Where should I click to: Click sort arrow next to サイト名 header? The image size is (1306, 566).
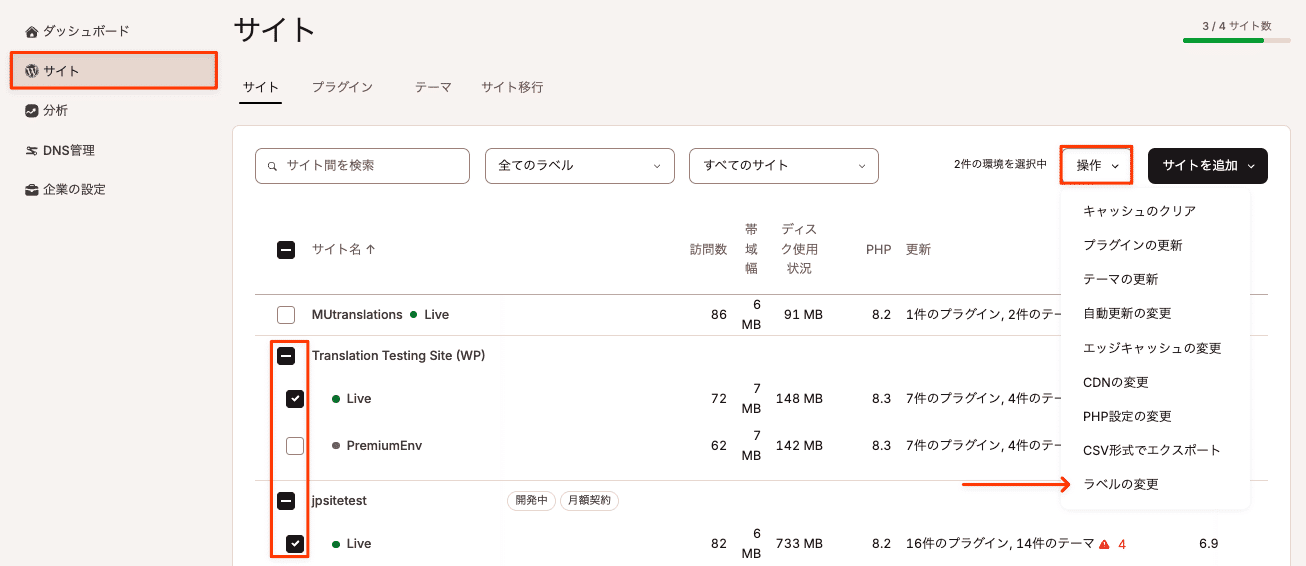pyautogui.click(x=371, y=250)
